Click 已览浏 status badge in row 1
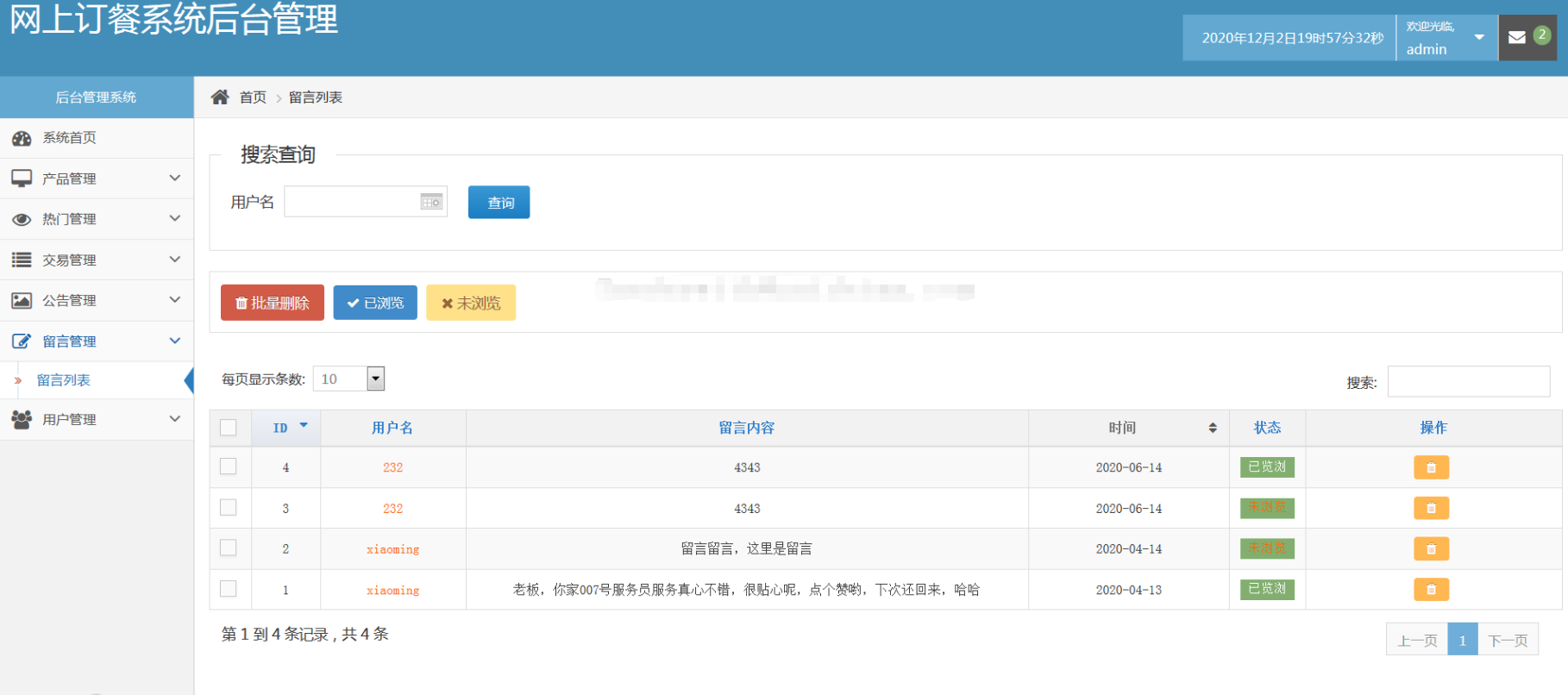1568x695 pixels. pos(1267,589)
